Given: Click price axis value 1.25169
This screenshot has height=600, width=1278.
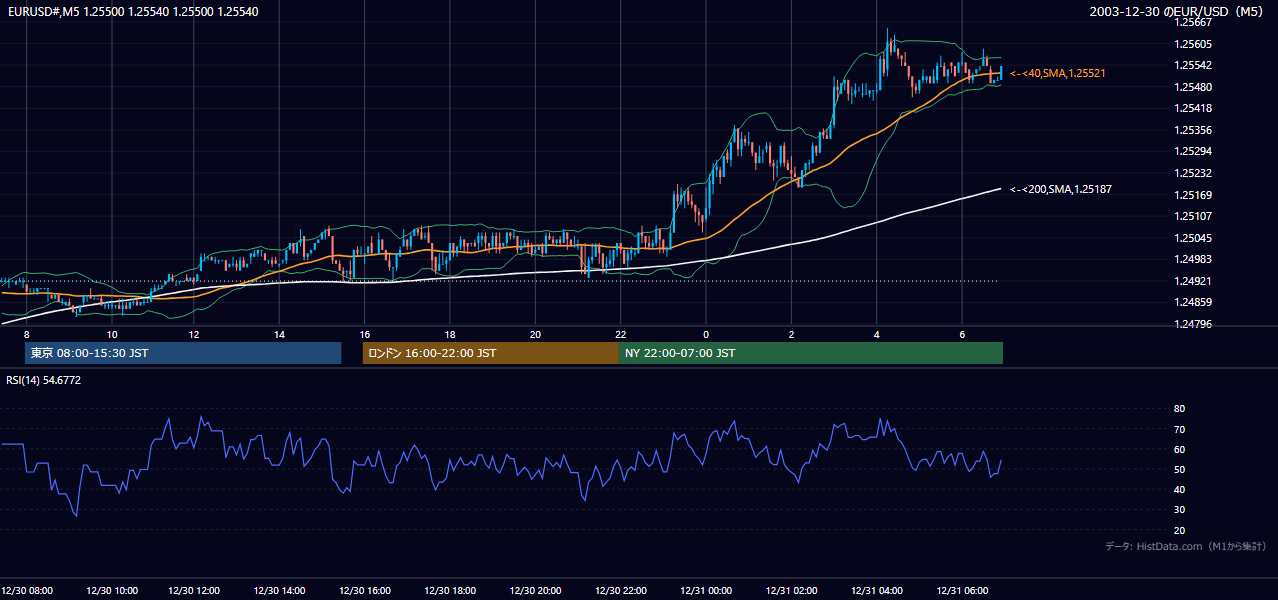Looking at the screenshot, I should [x=1193, y=195].
